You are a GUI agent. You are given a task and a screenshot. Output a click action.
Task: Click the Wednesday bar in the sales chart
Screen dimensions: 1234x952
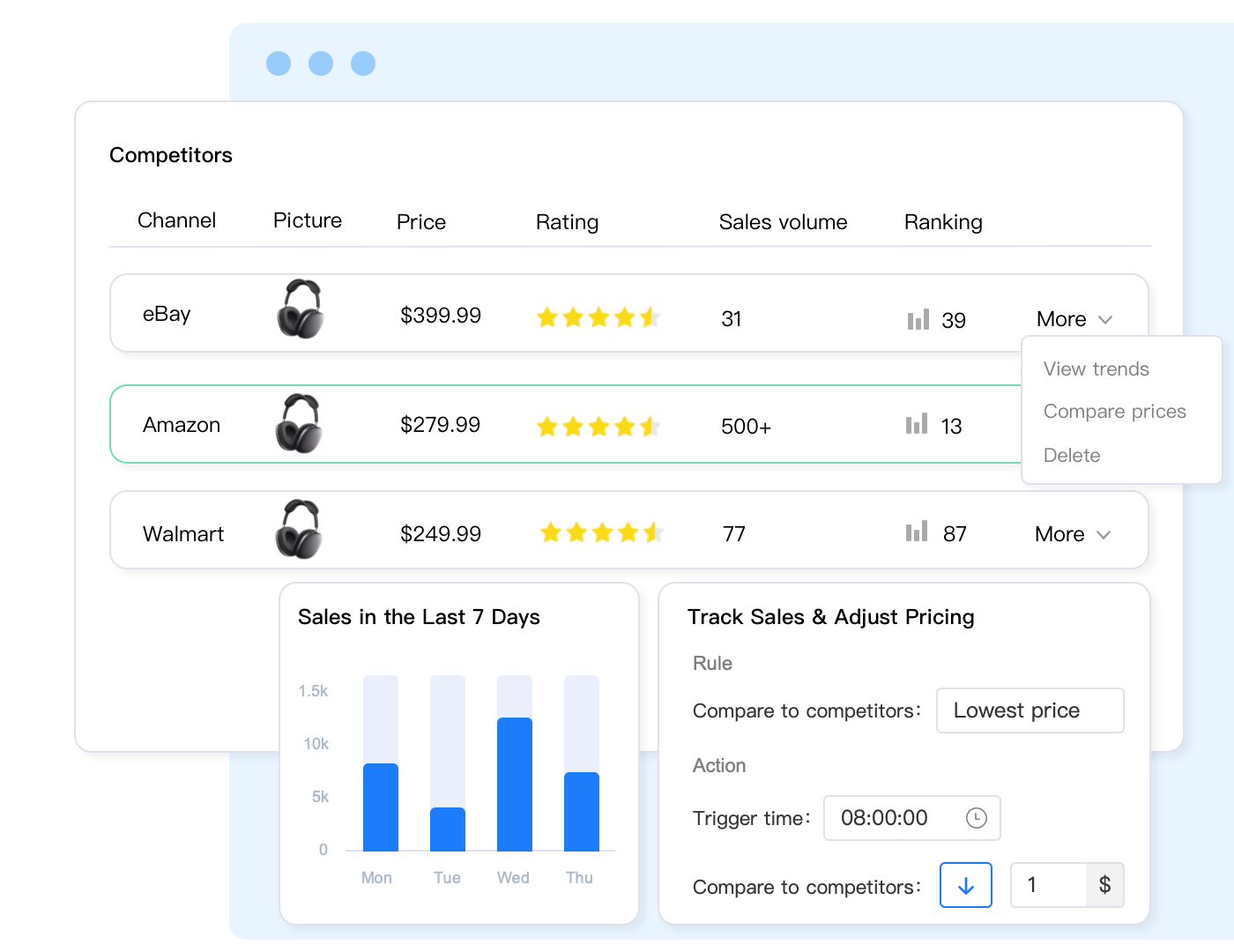[513, 785]
